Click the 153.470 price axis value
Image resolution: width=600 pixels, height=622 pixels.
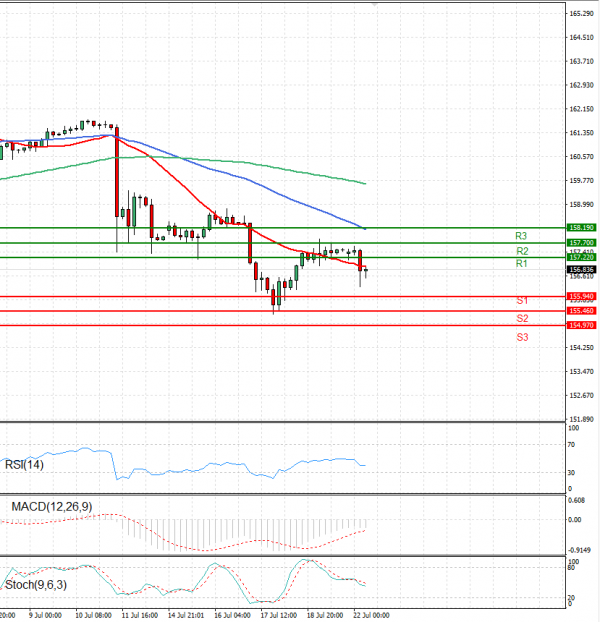[x=581, y=371]
